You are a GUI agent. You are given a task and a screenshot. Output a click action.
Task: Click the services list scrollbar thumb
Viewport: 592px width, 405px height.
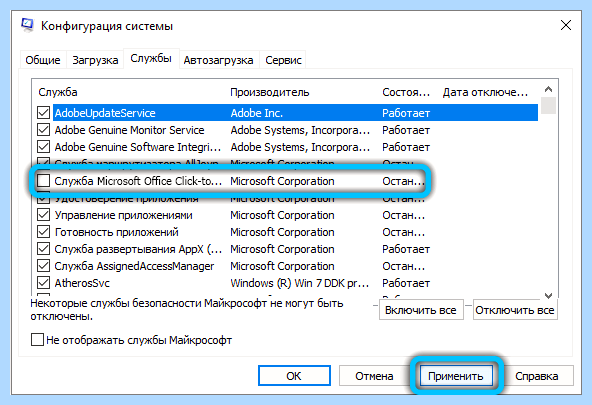coord(549,105)
